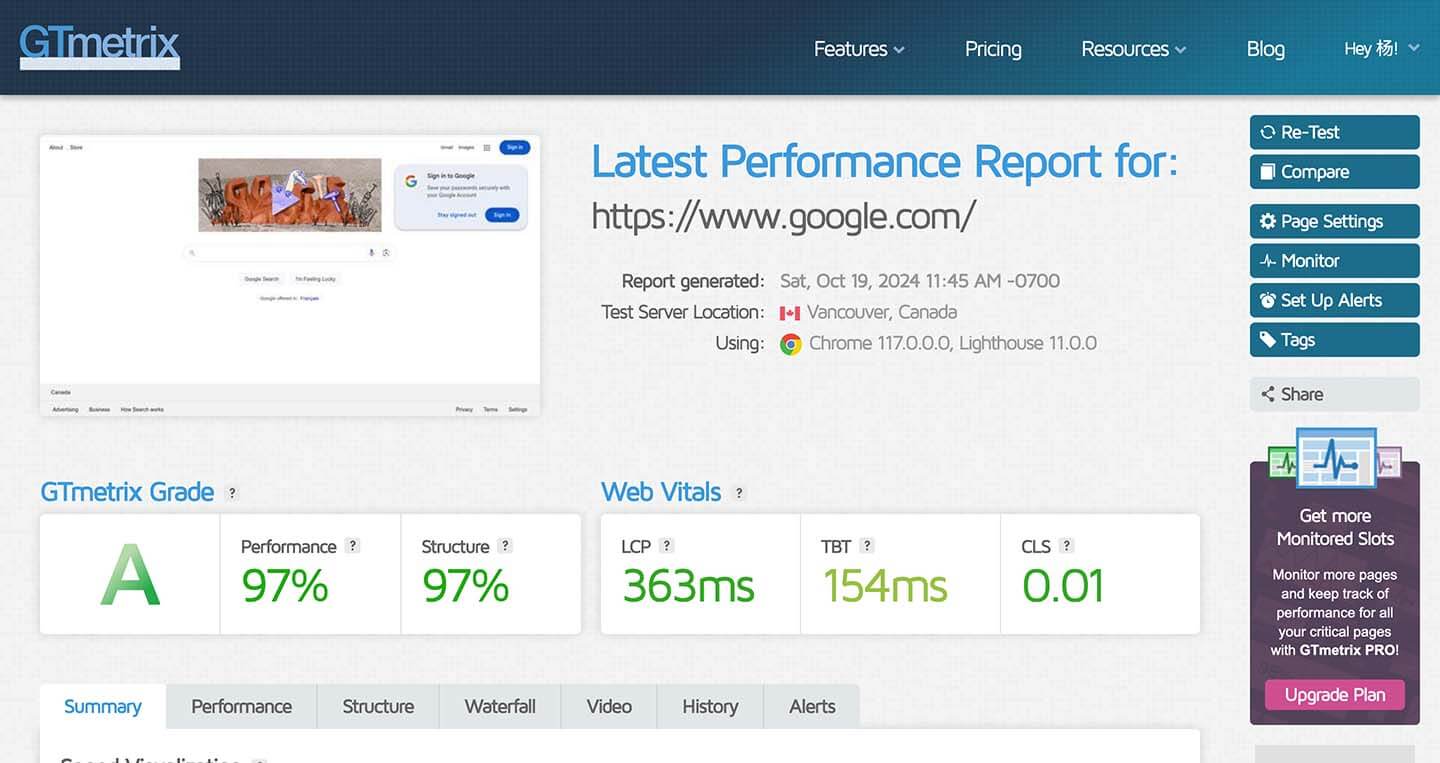Click the GTmetrix Grade heading
The image size is (1440, 763).
[127, 492]
